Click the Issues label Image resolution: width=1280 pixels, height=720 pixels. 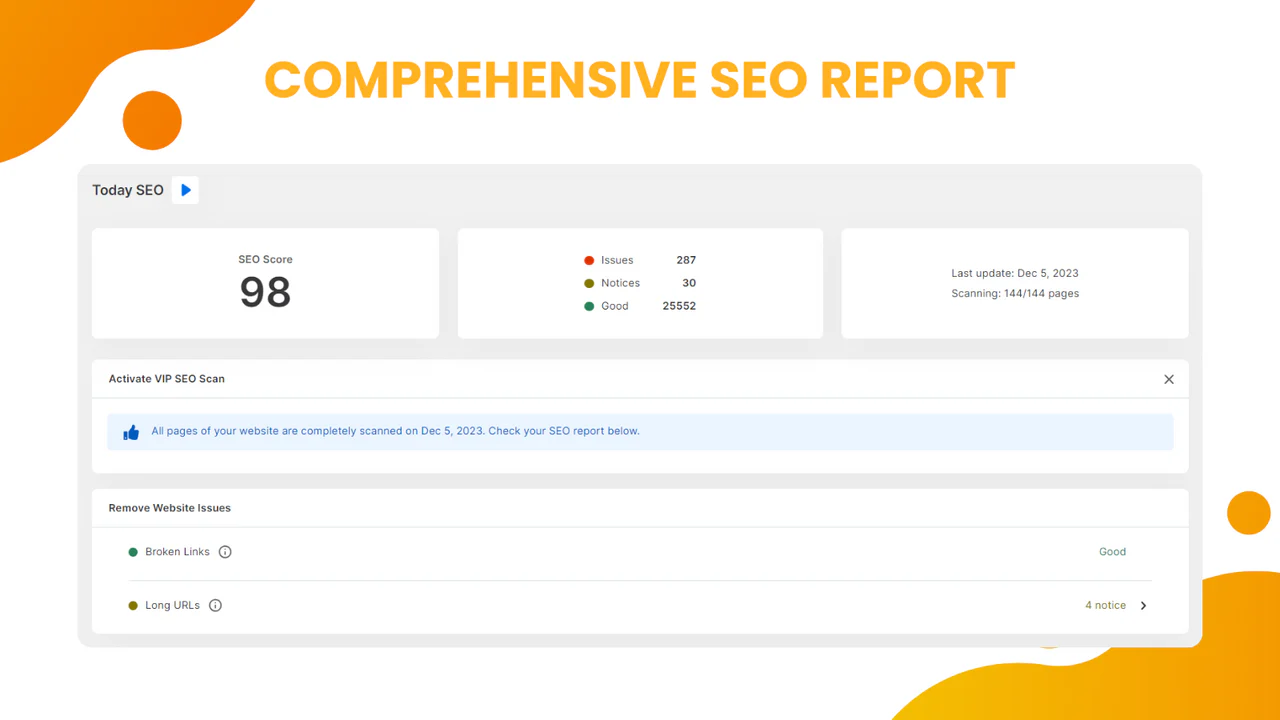[617, 260]
